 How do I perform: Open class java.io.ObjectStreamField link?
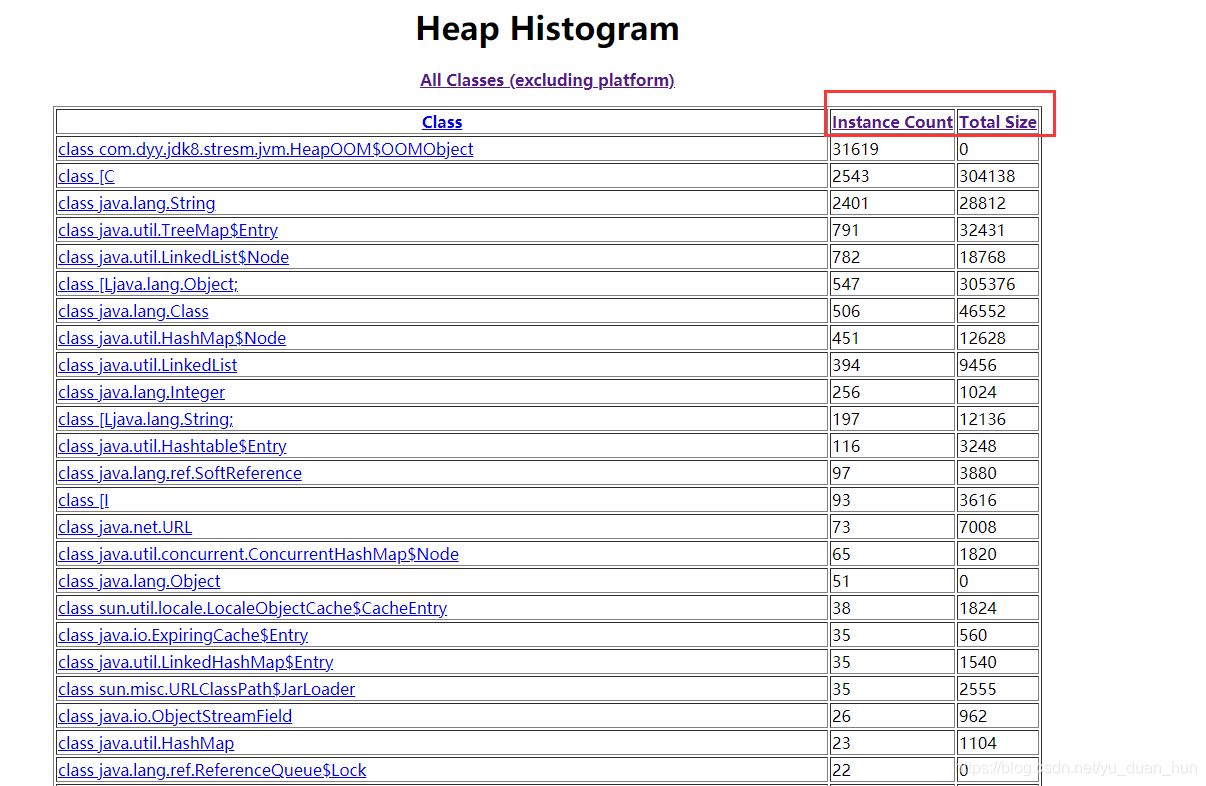pyautogui.click(x=175, y=716)
